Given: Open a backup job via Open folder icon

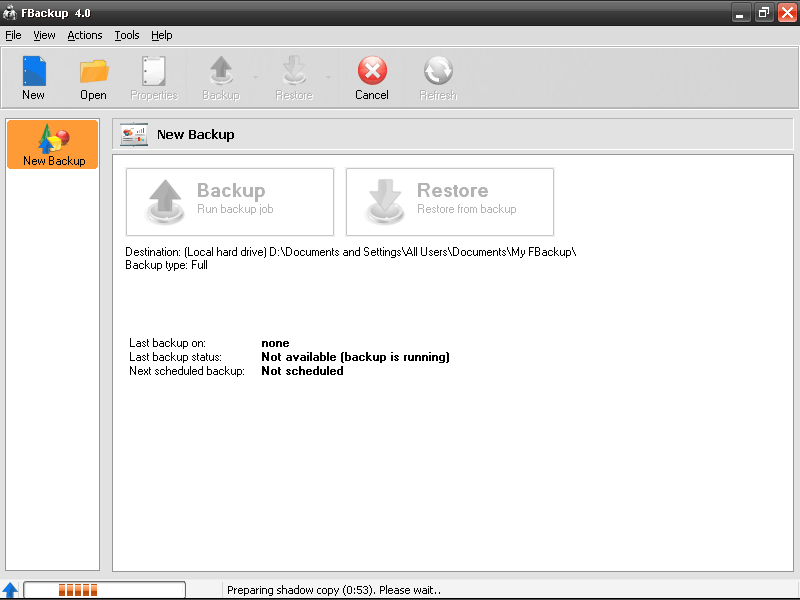Looking at the screenshot, I should 93,78.
